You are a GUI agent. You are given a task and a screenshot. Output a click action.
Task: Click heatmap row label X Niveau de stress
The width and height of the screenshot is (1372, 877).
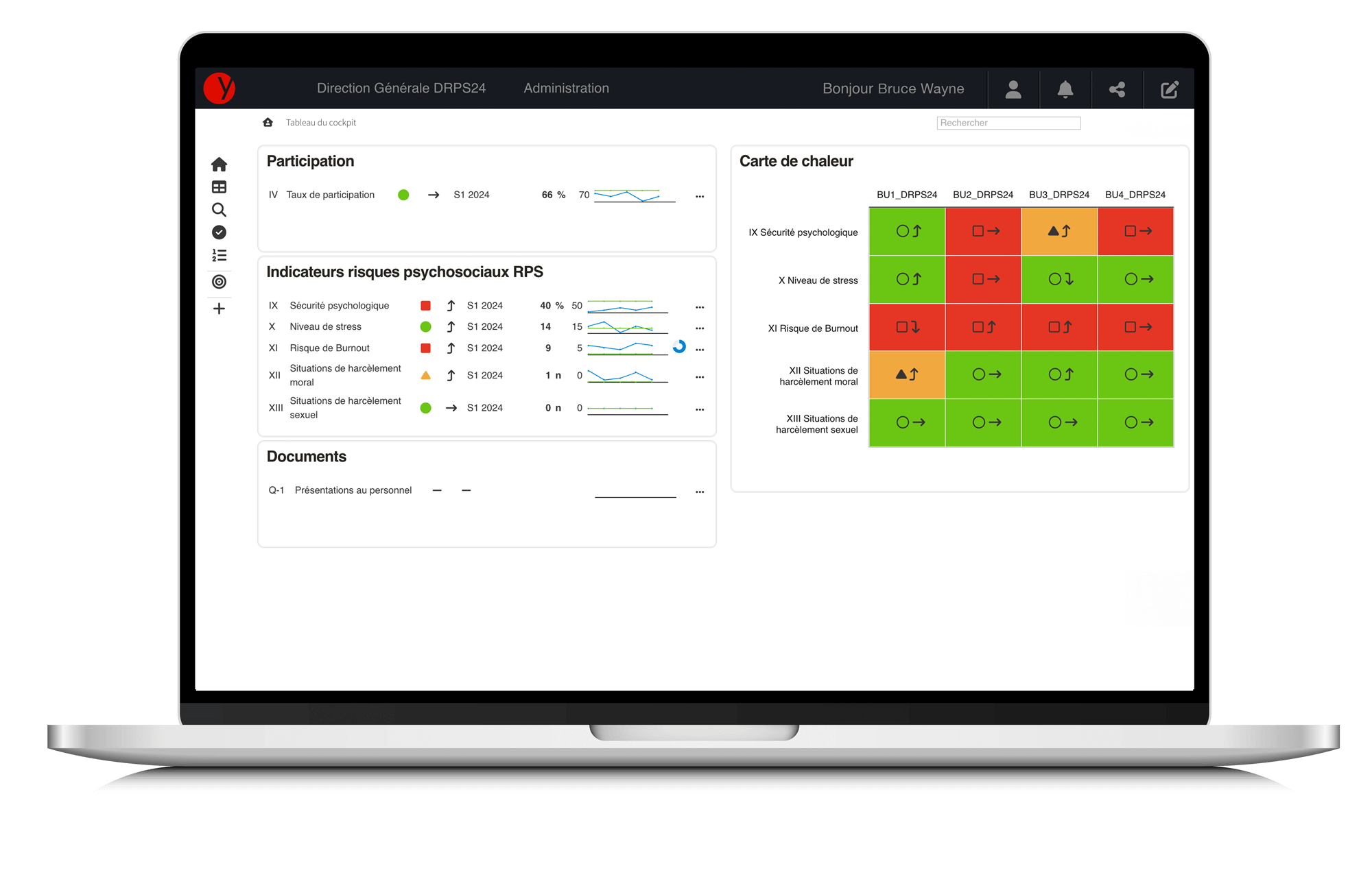coord(818,280)
